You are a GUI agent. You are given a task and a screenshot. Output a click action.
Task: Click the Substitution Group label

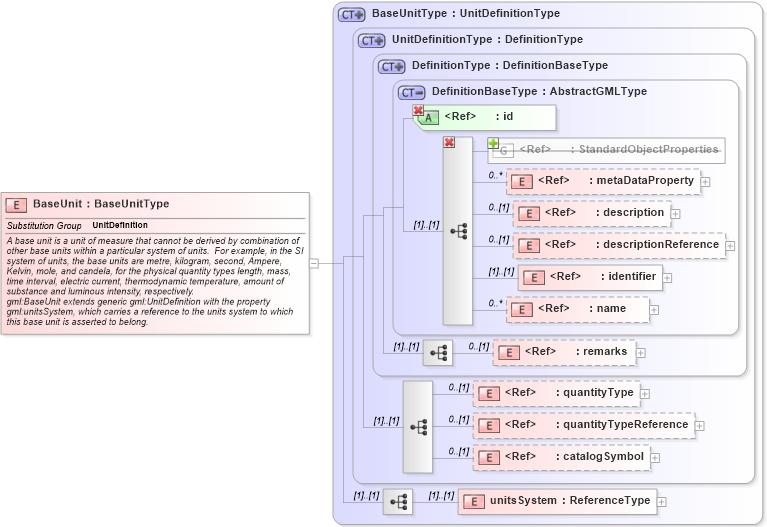44,226
